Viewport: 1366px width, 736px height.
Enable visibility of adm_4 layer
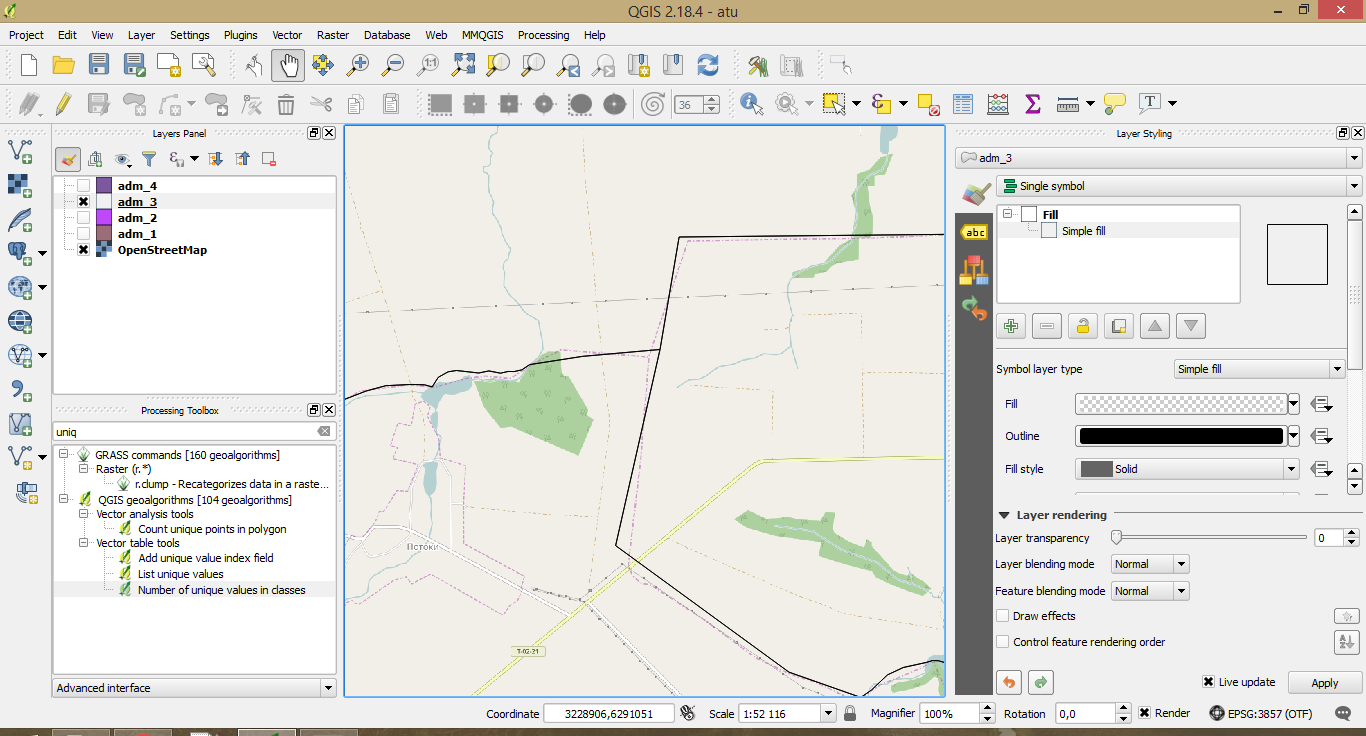pyautogui.click(x=84, y=186)
